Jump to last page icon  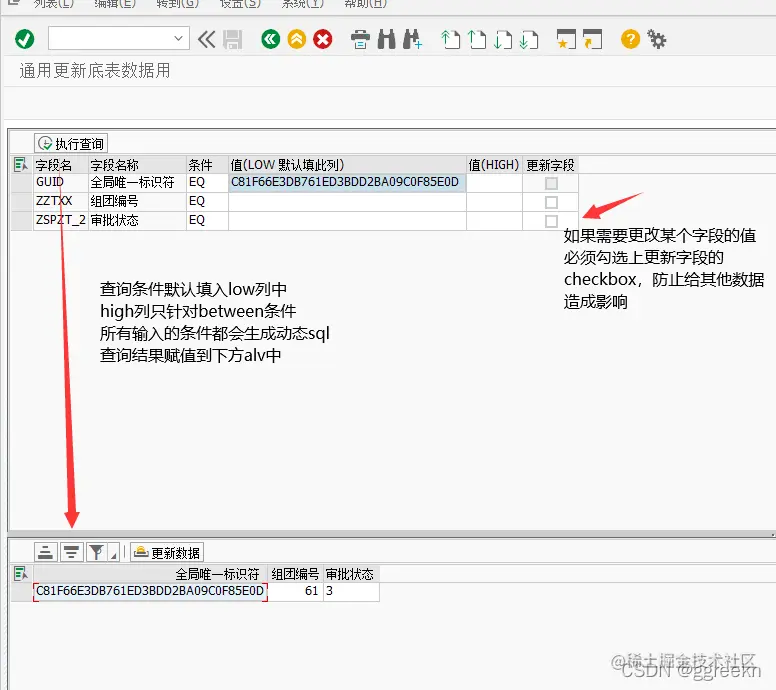pyautogui.click(x=529, y=40)
